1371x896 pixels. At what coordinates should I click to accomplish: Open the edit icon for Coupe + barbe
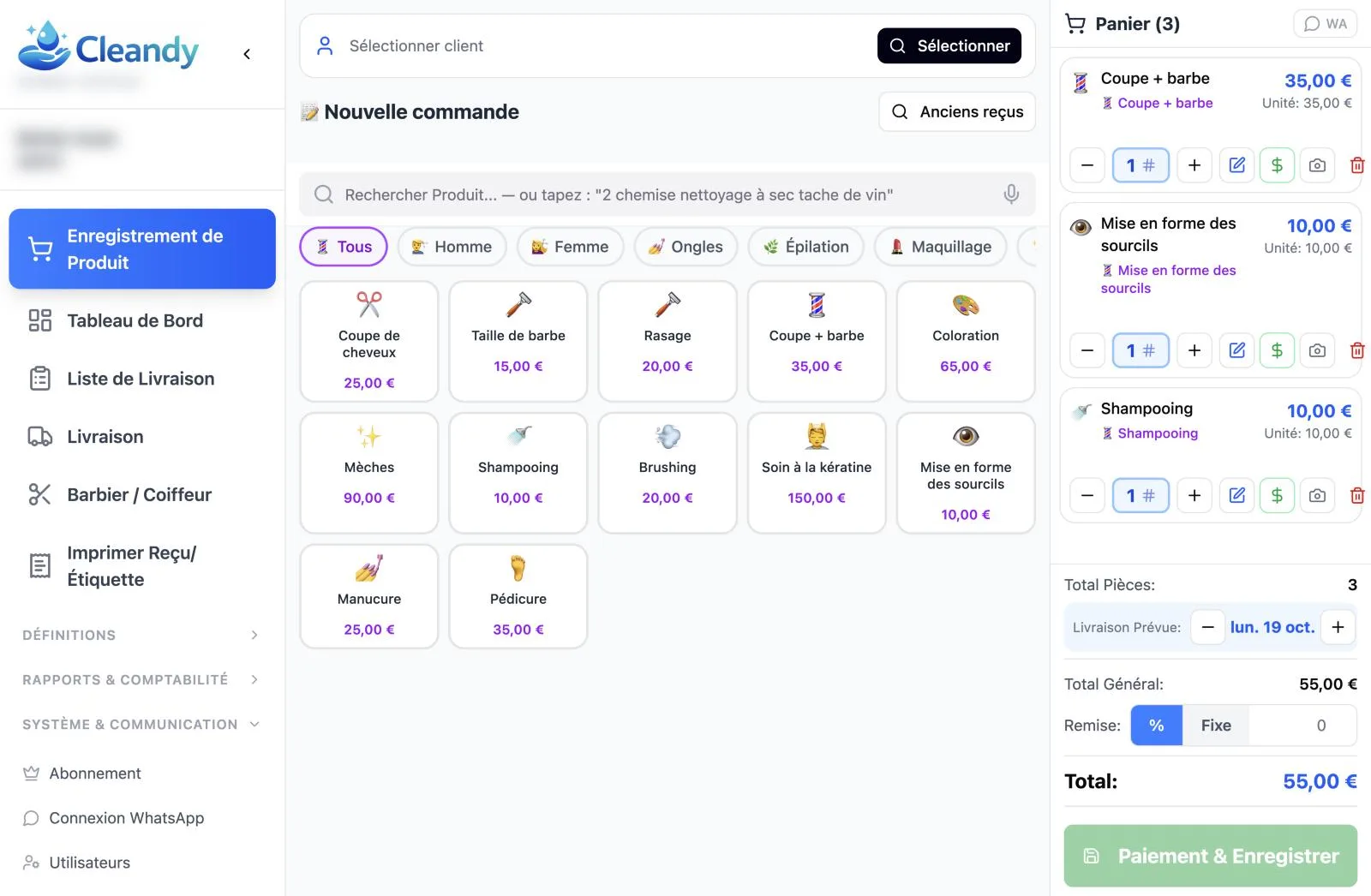(x=1236, y=165)
